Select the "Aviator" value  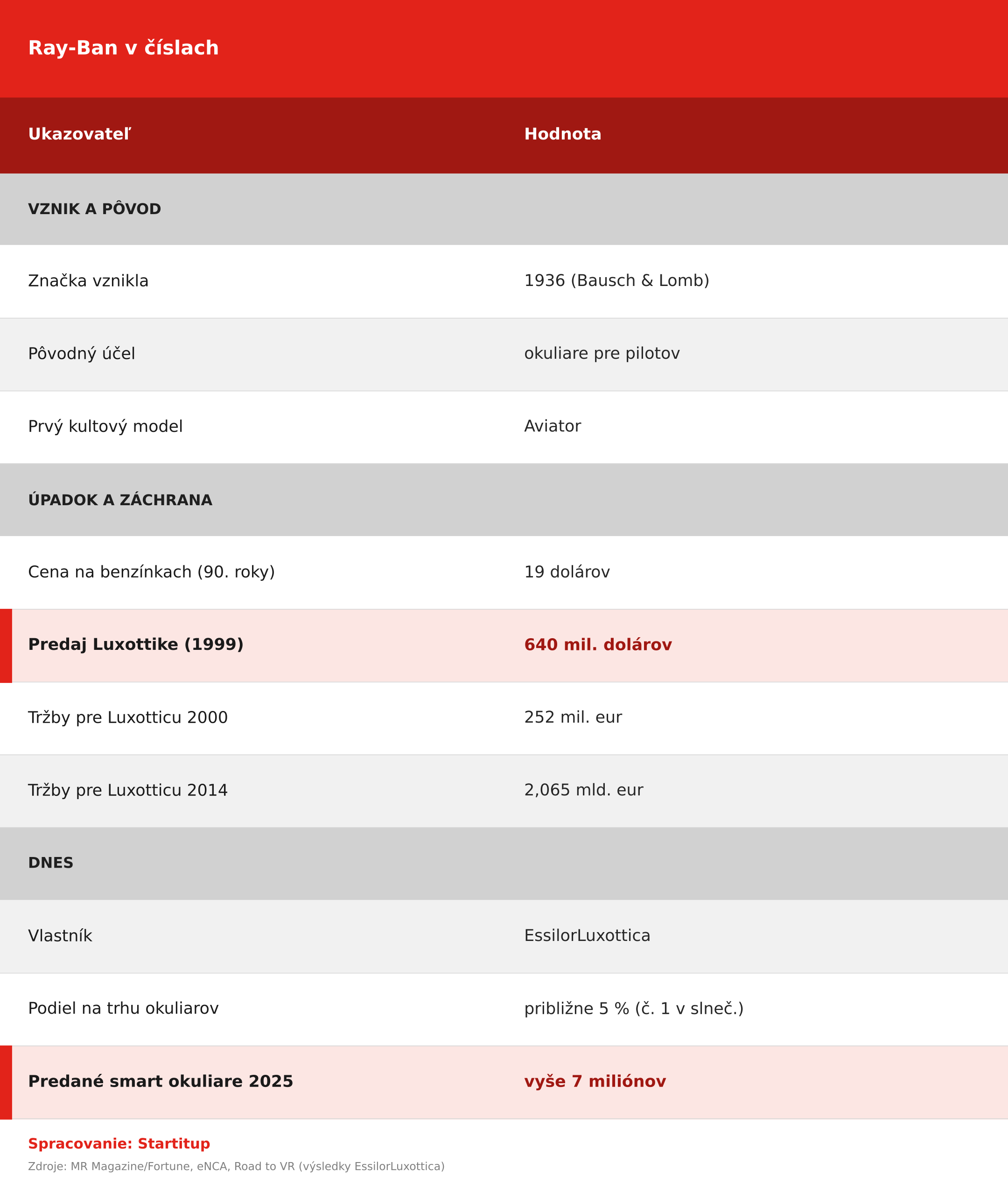click(553, 427)
